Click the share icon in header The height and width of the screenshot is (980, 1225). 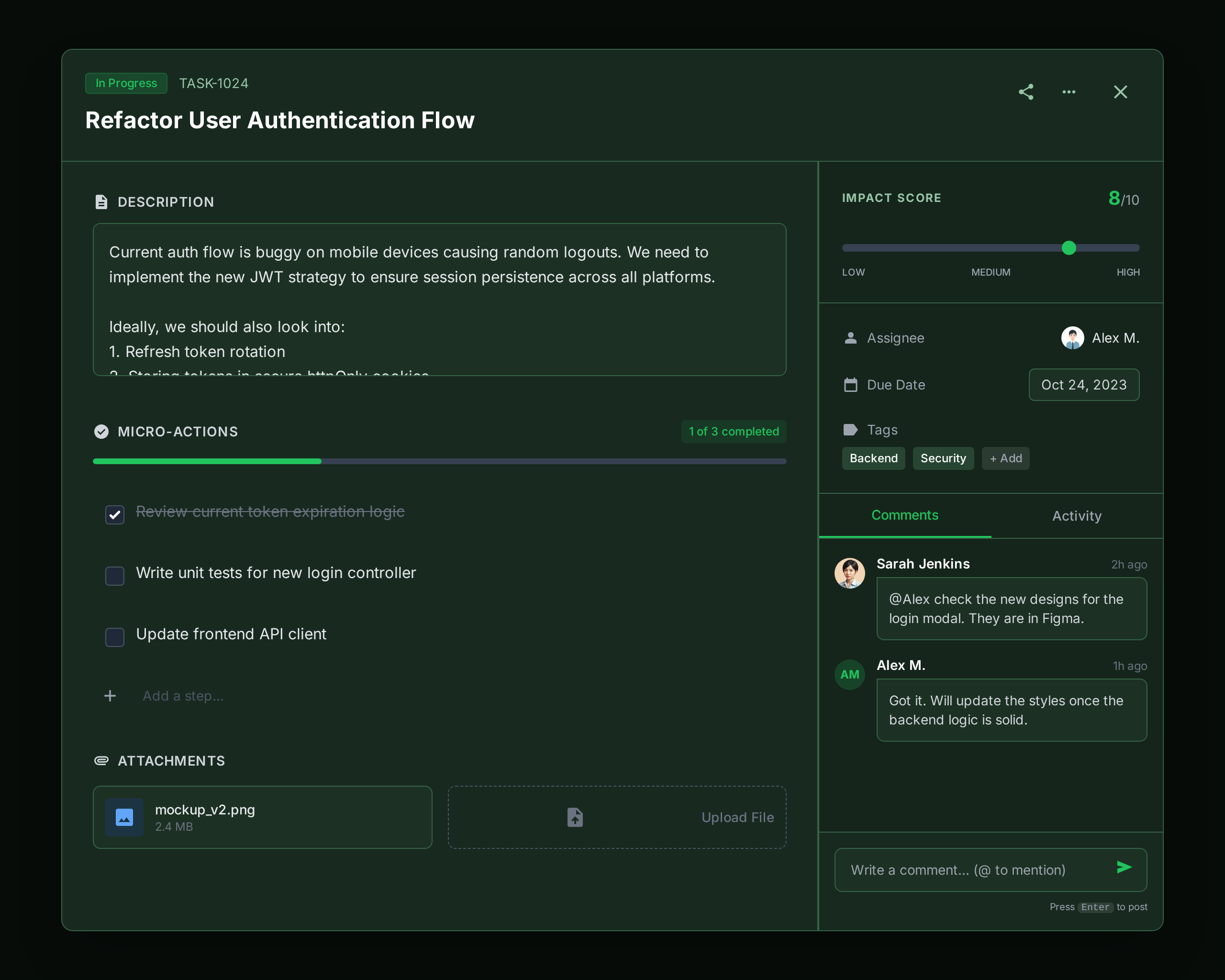coord(1025,92)
